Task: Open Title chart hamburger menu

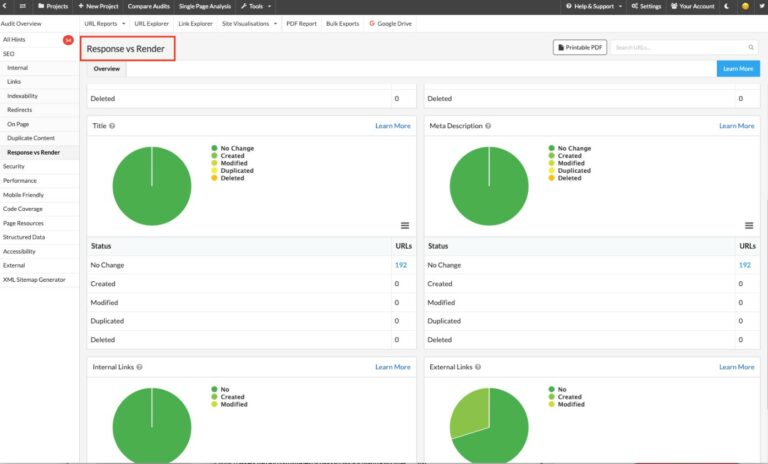Action: click(405, 225)
